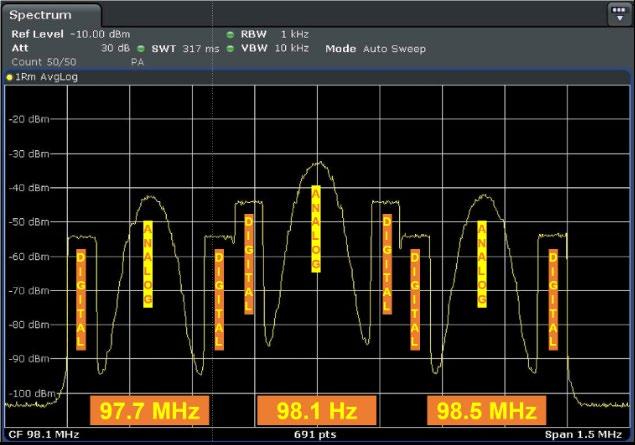Screen dimensions: 635x445
Task: Select the center yellow ANALOG marker
Action: coord(316,229)
